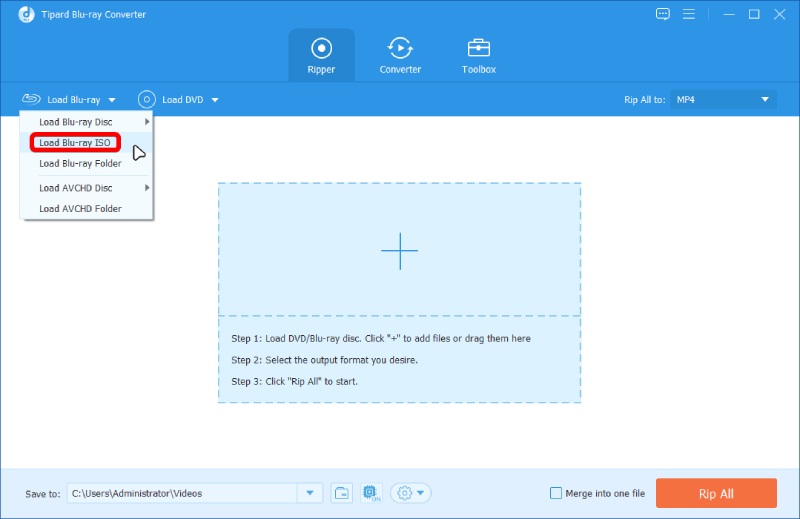
Task: Open the output folder icon
Action: [x=342, y=493]
